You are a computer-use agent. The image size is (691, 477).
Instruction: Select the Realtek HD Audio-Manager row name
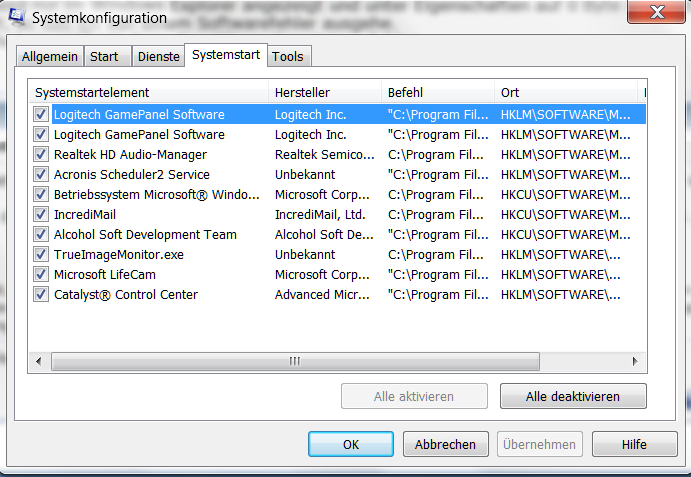point(130,155)
